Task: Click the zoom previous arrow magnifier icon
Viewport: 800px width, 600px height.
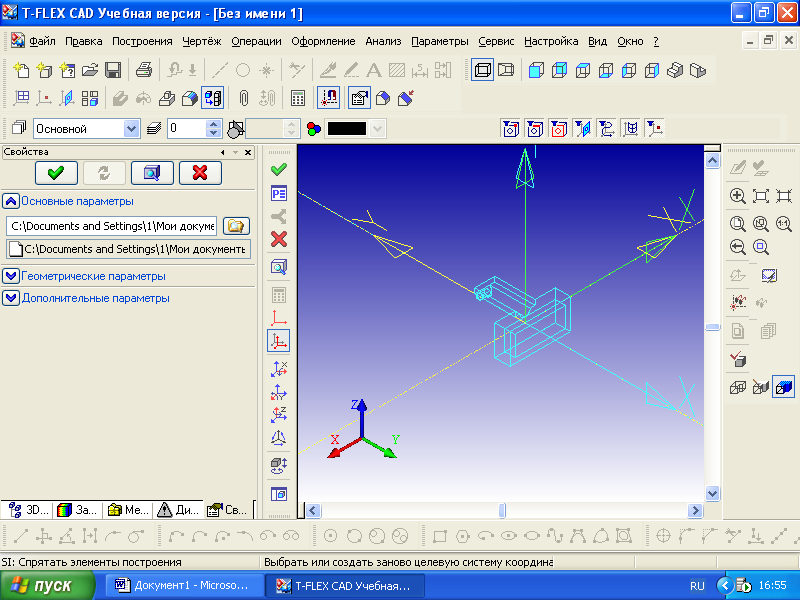Action: point(737,247)
